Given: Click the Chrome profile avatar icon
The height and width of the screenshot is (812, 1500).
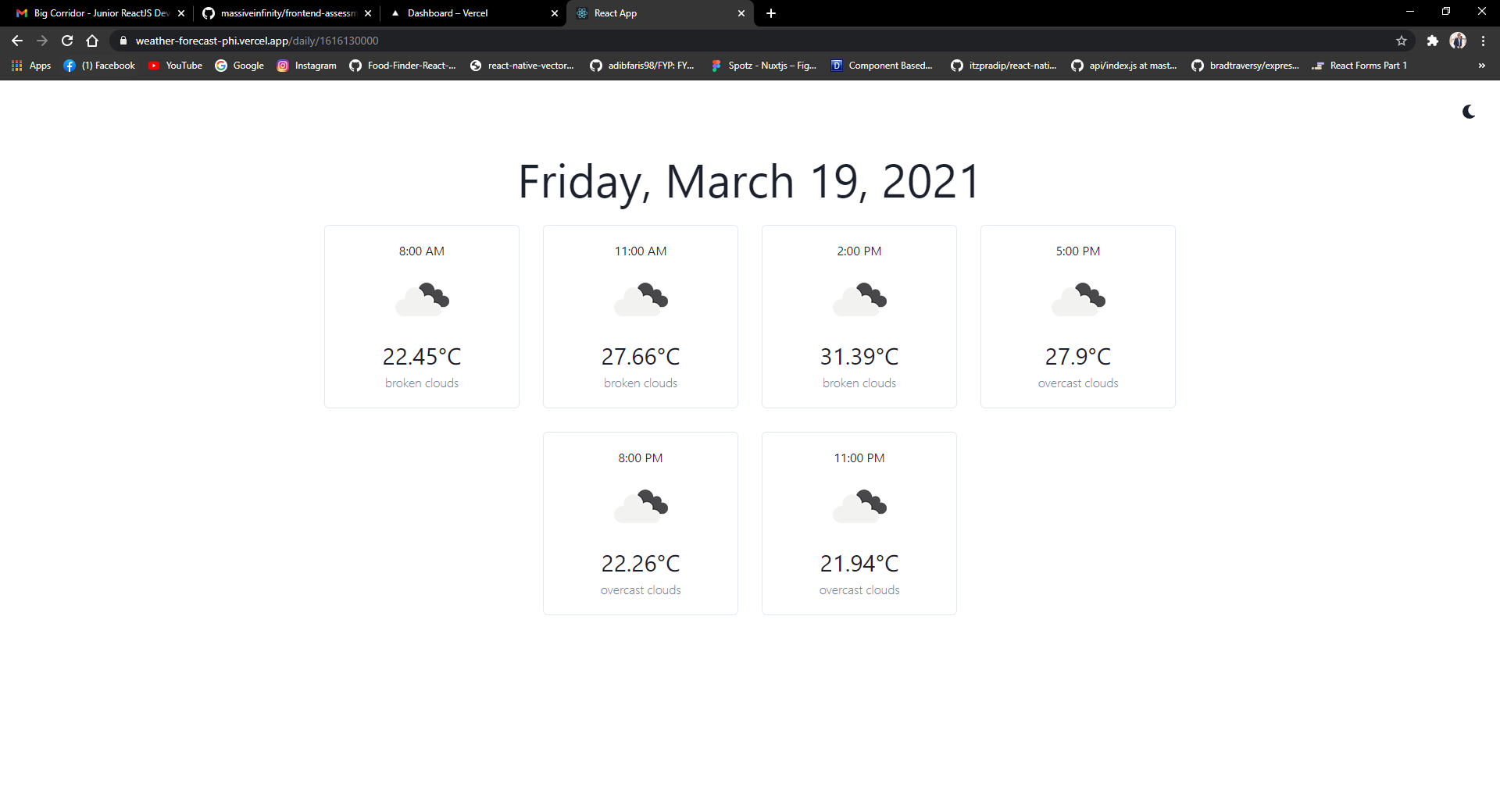Looking at the screenshot, I should (x=1458, y=41).
